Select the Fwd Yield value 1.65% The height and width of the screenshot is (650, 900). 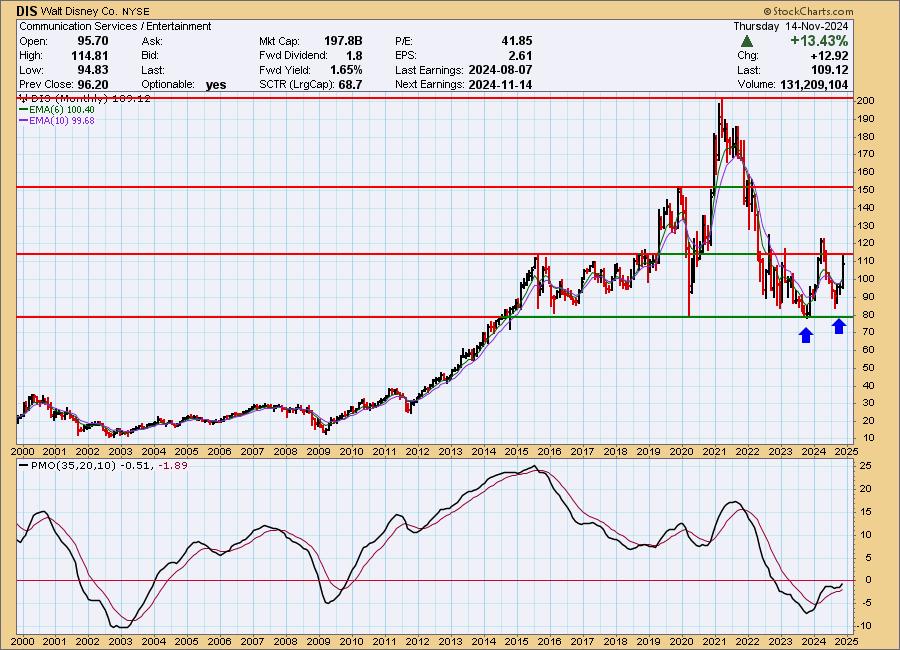pyautogui.click(x=346, y=70)
